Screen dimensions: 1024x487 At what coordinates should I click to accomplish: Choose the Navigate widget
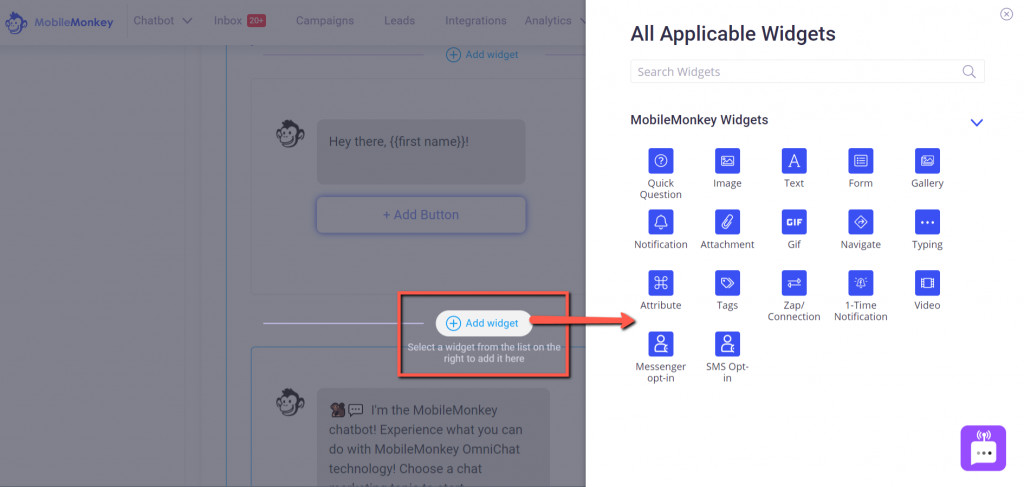coord(860,222)
